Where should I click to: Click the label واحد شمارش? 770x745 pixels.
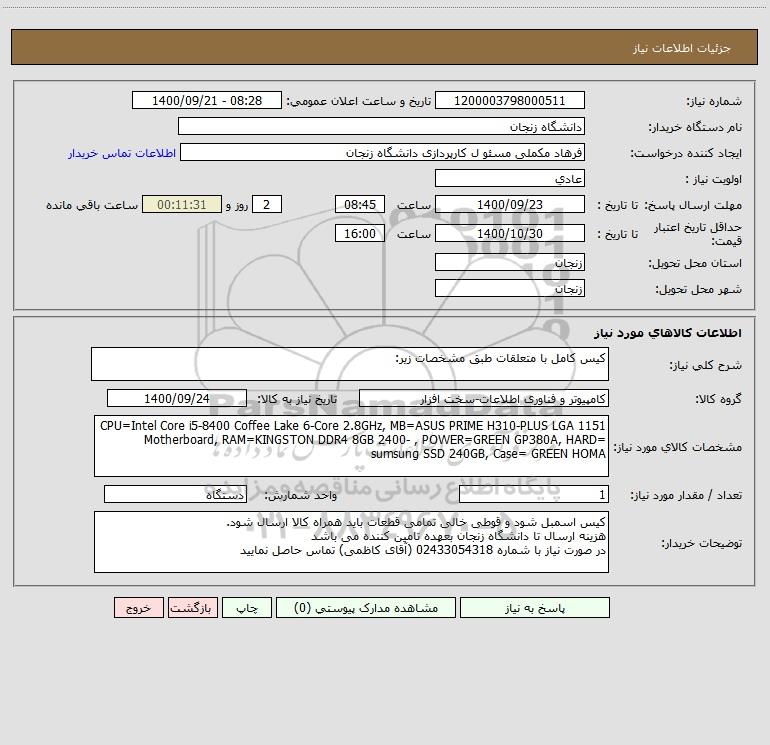pos(301,495)
